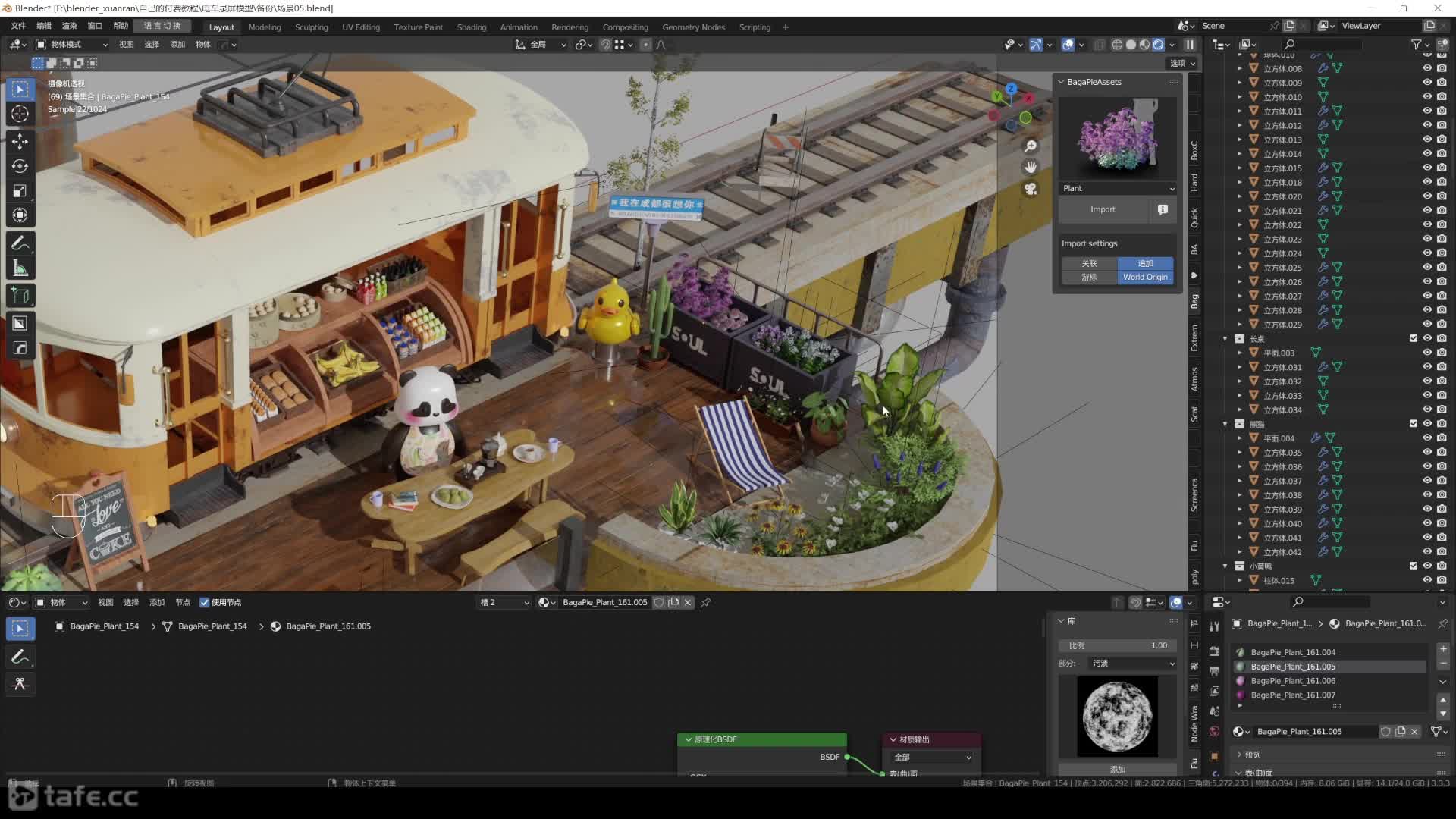
Task: Open the 污渍 part dropdown
Action: pyautogui.click(x=1133, y=664)
